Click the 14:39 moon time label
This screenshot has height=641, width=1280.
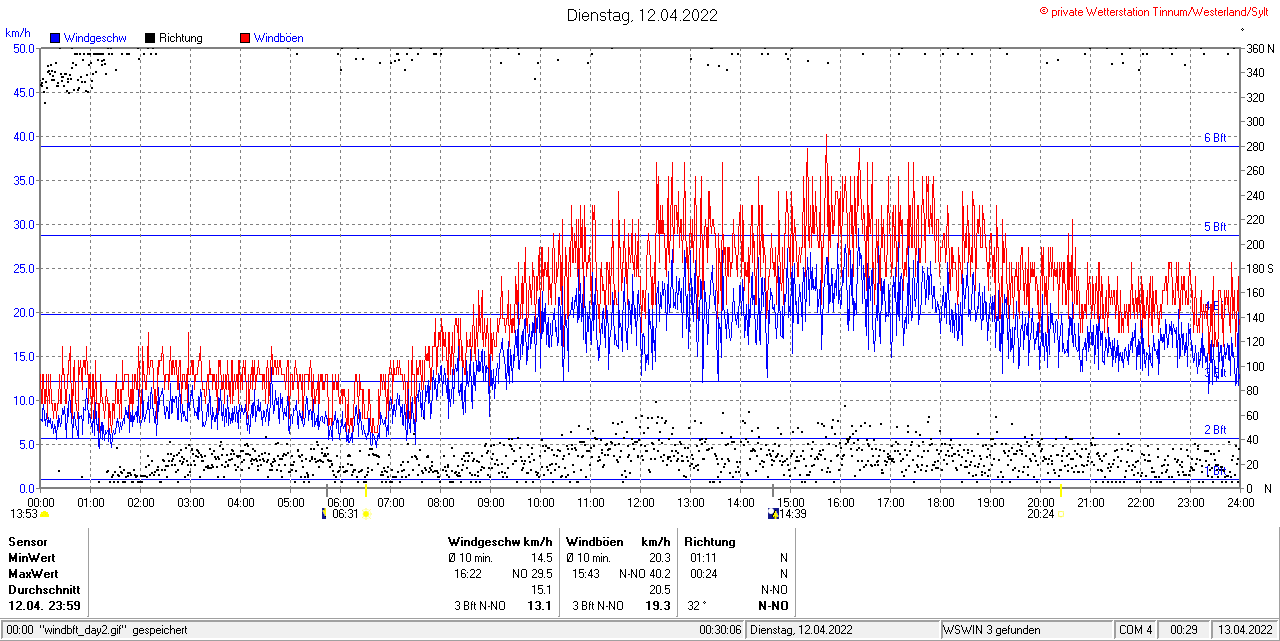793,514
